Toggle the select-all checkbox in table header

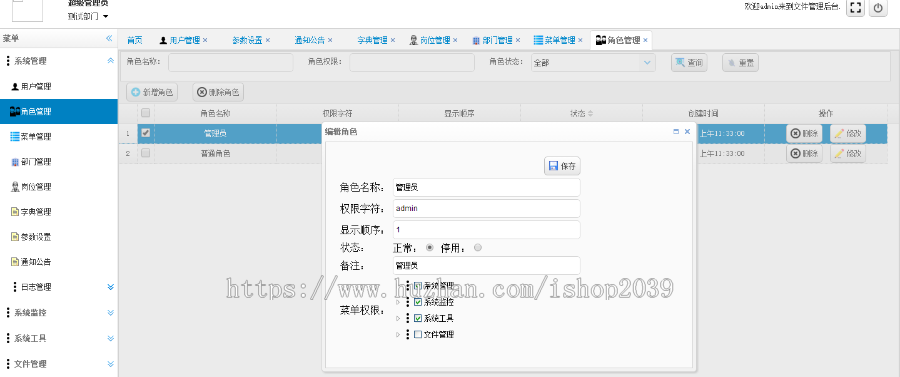tap(146, 113)
